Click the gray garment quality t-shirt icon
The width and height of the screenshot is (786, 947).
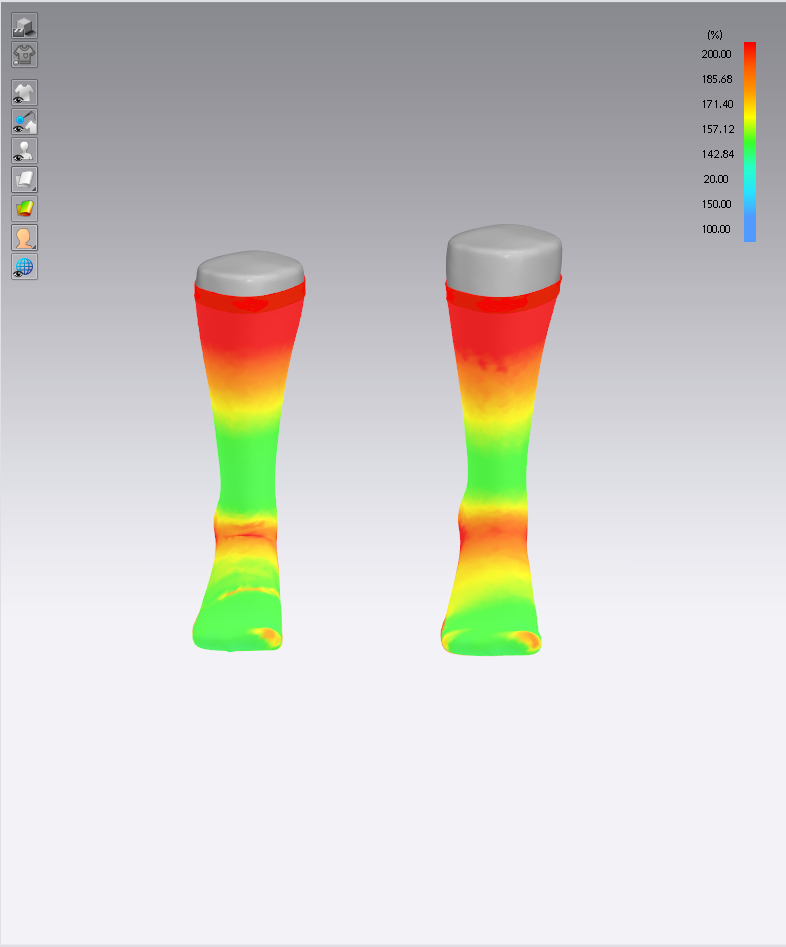coord(24,54)
